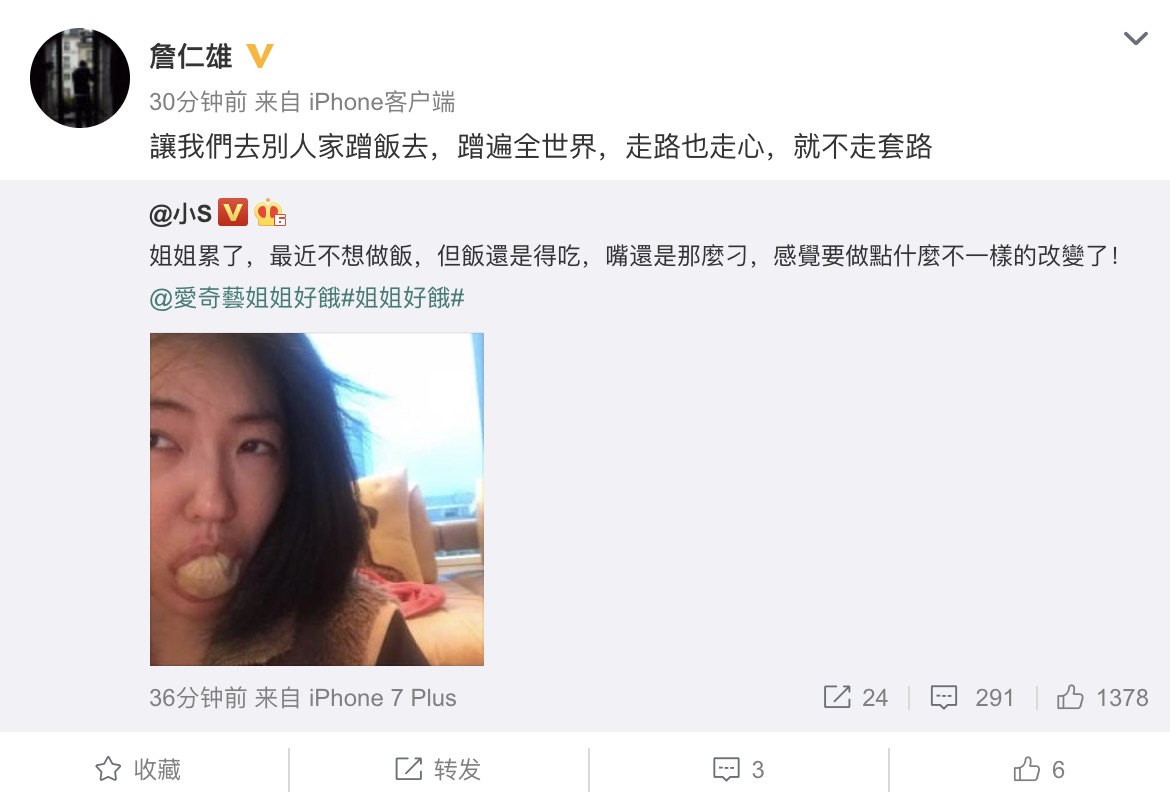The width and height of the screenshot is (1170, 806).
Task: Click the gold V verified badge beside 詹仁雄
Action: (x=260, y=56)
